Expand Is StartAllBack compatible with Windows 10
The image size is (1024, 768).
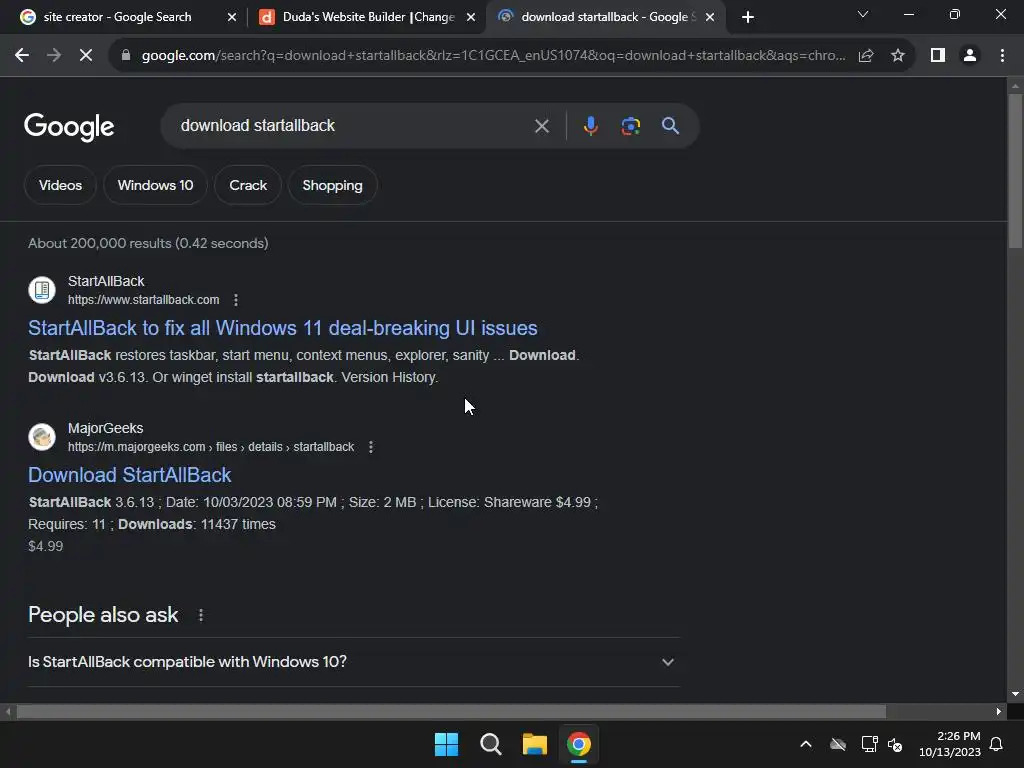(353, 662)
